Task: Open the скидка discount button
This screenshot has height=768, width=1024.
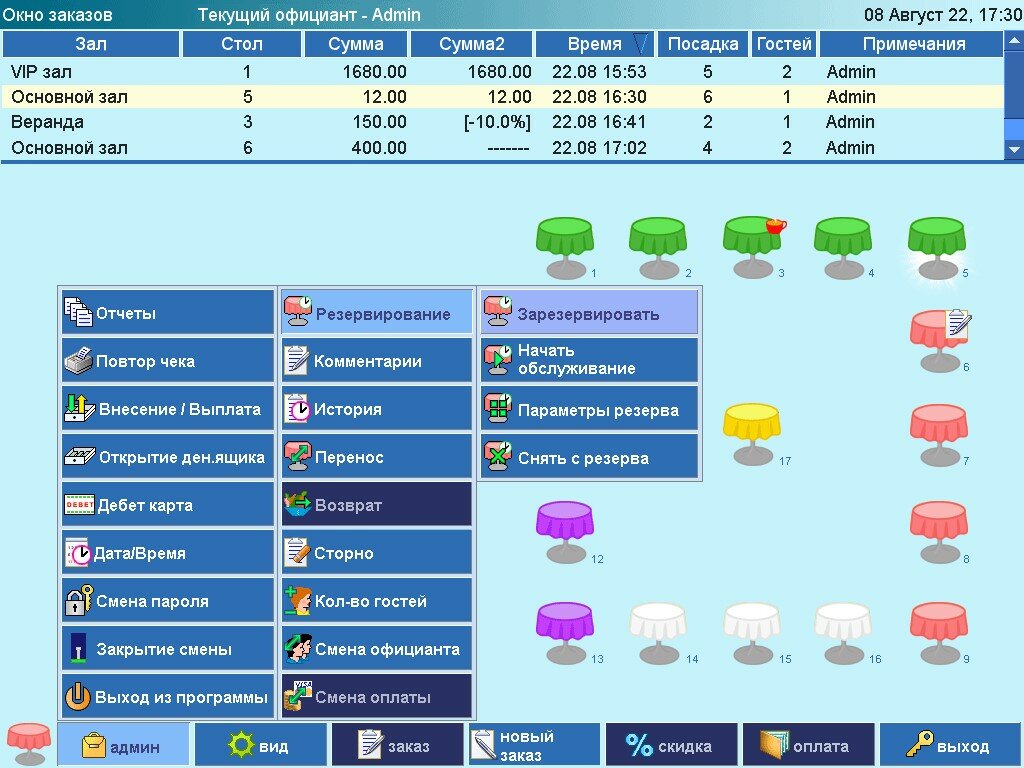Action: click(671, 745)
